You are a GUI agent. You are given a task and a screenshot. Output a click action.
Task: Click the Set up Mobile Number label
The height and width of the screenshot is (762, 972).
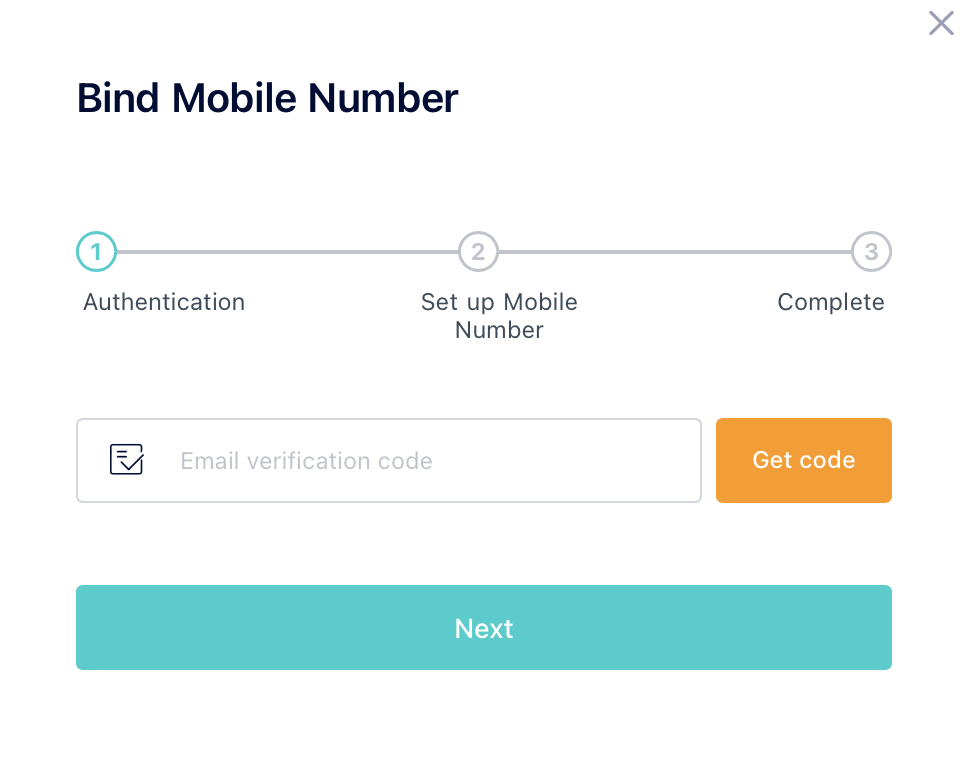pos(499,316)
